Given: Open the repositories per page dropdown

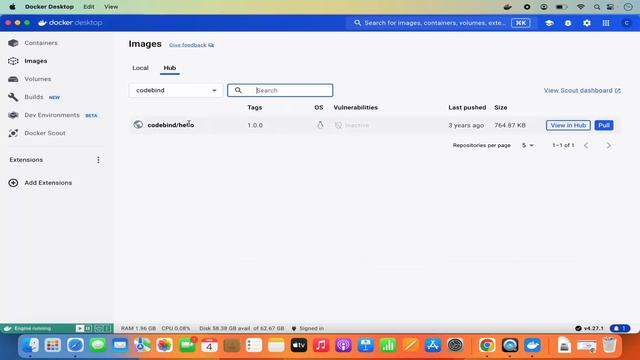Looking at the screenshot, I should 527,145.
